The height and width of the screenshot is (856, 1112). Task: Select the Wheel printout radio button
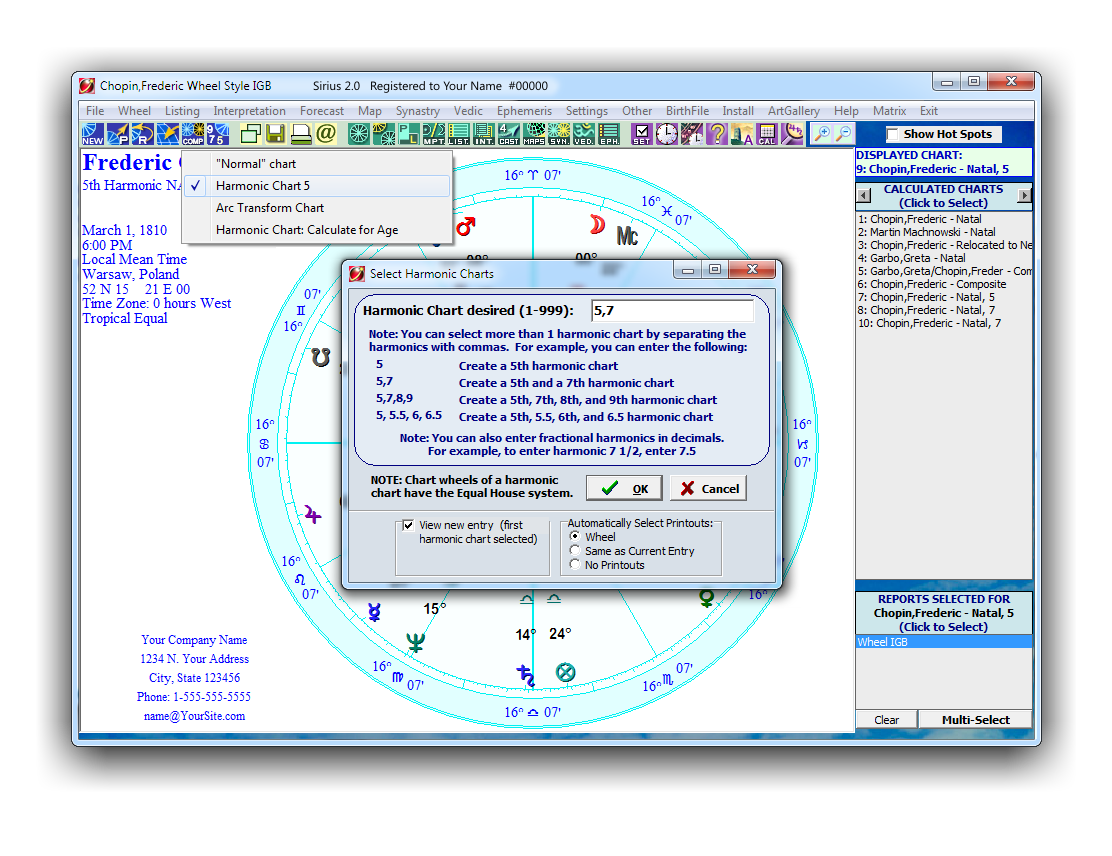574,536
